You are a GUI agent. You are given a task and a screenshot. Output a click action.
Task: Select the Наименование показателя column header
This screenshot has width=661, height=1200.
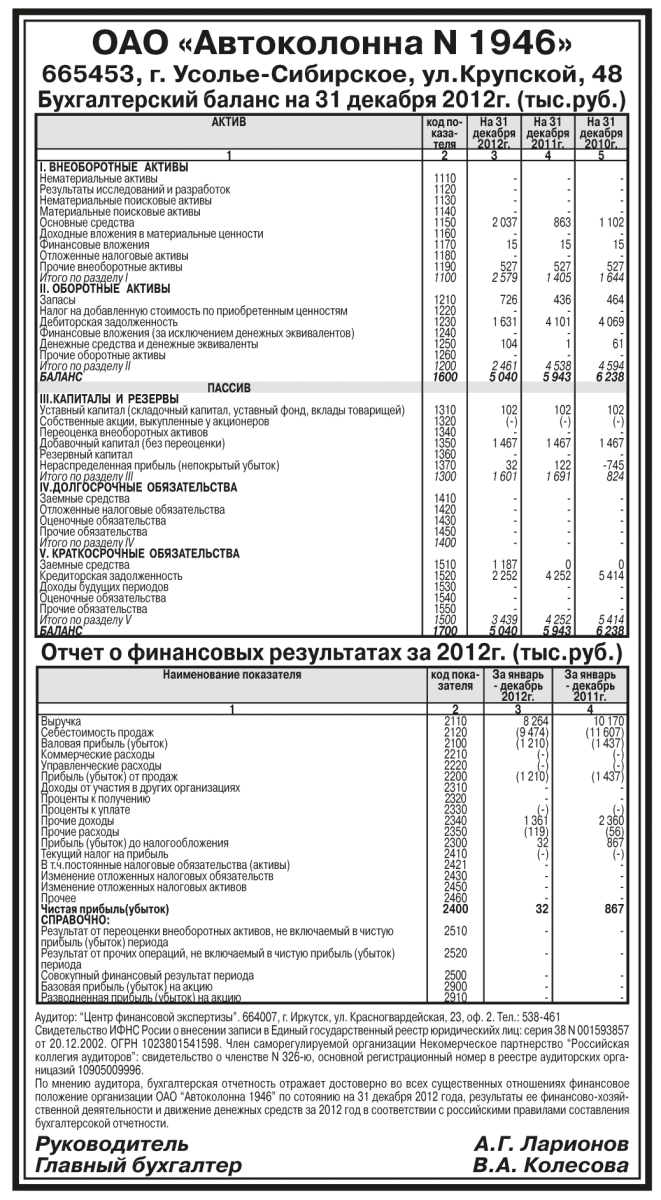click(228, 675)
